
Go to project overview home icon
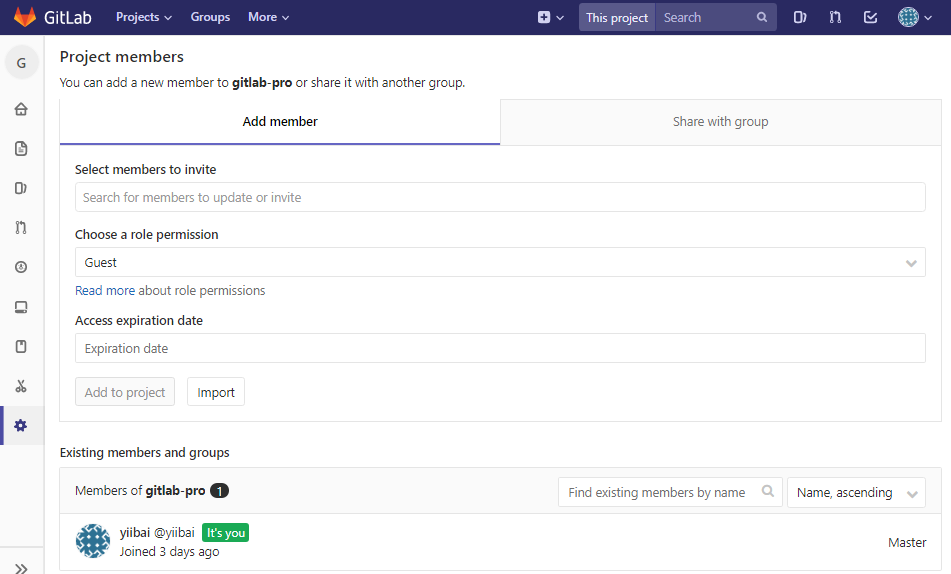pyautogui.click(x=21, y=109)
